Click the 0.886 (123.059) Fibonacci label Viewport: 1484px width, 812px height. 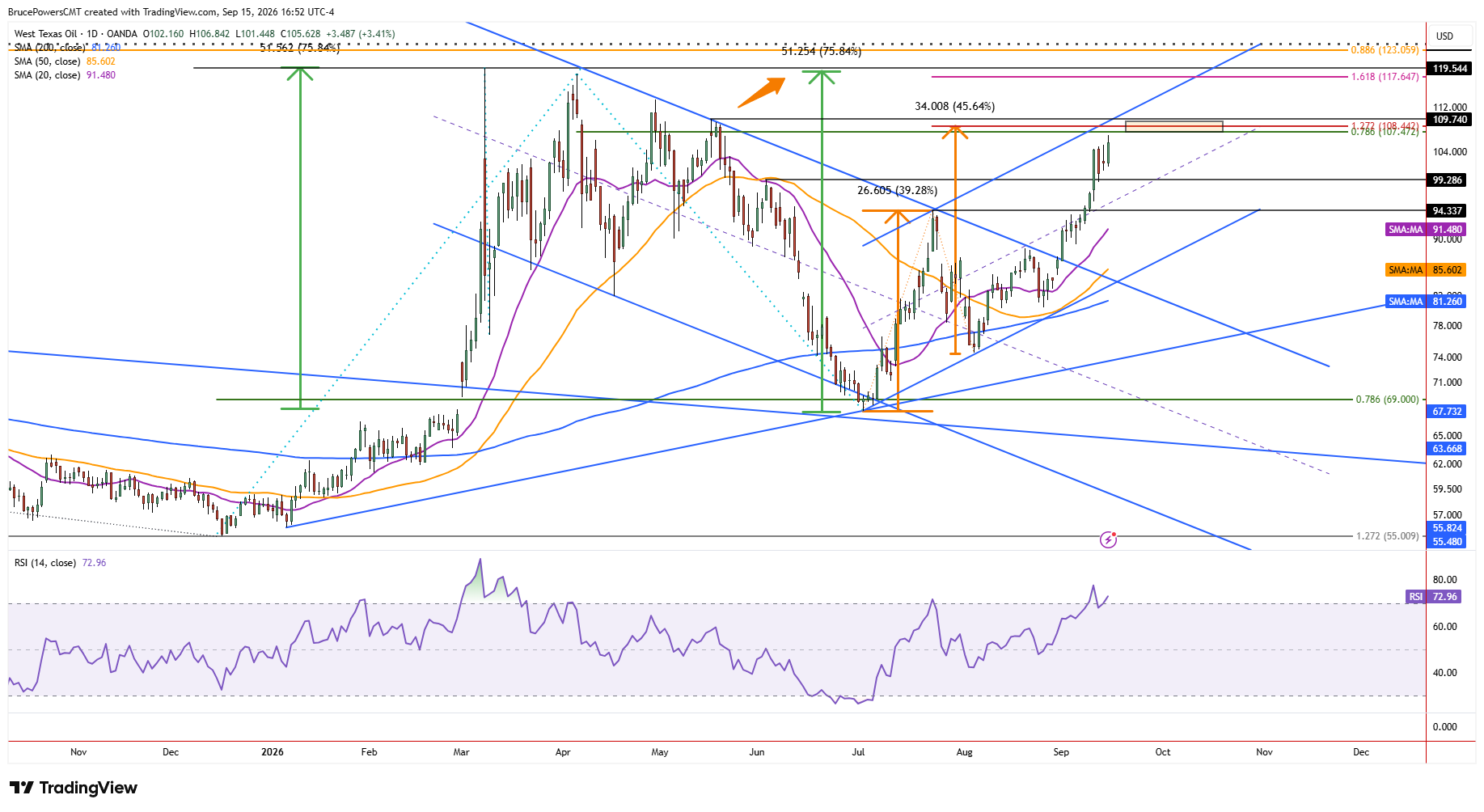click(x=1385, y=50)
